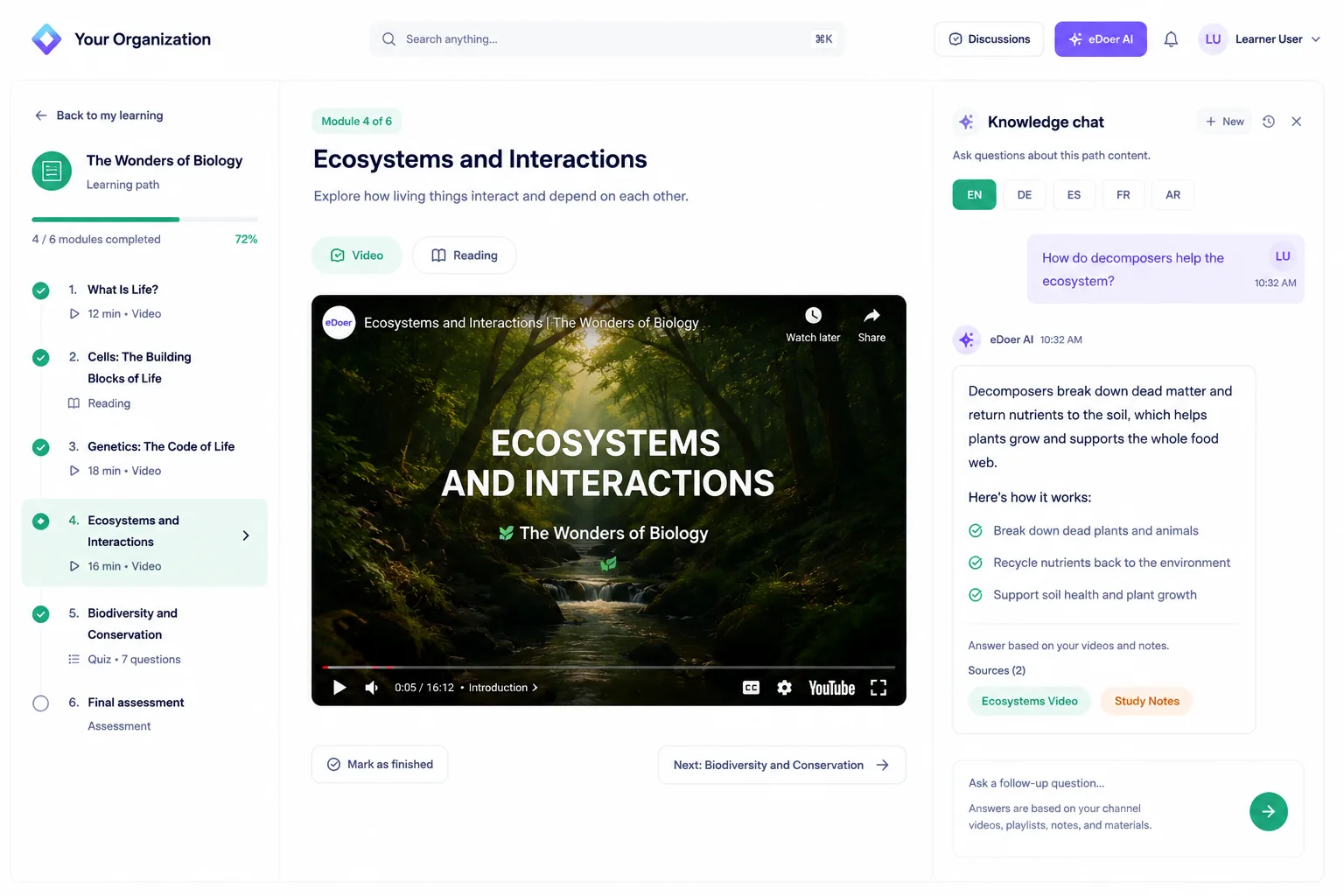This screenshot has height=896, width=1344.
Task: Switch to the Reading tab
Action: (464, 255)
